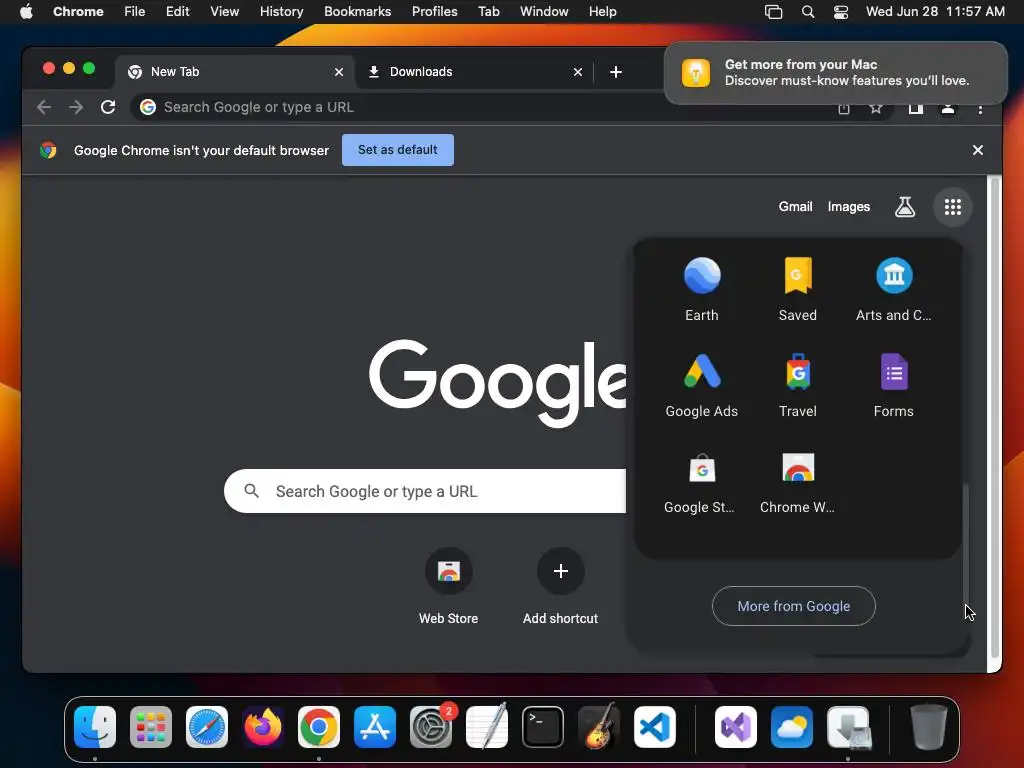Go forward to next page
The height and width of the screenshot is (768, 1024).
76,107
